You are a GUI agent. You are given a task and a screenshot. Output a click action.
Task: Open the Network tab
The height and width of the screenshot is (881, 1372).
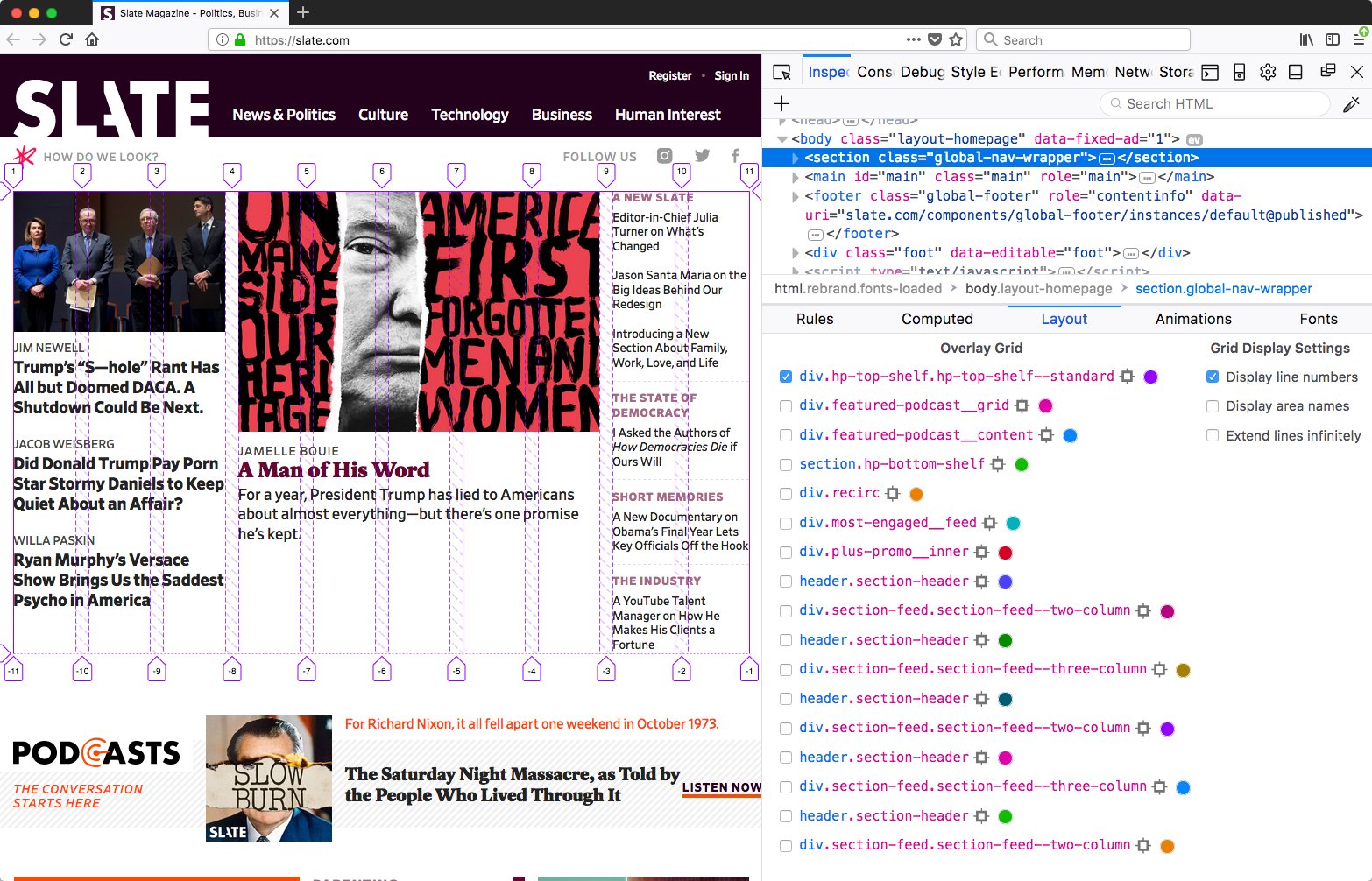[1133, 72]
